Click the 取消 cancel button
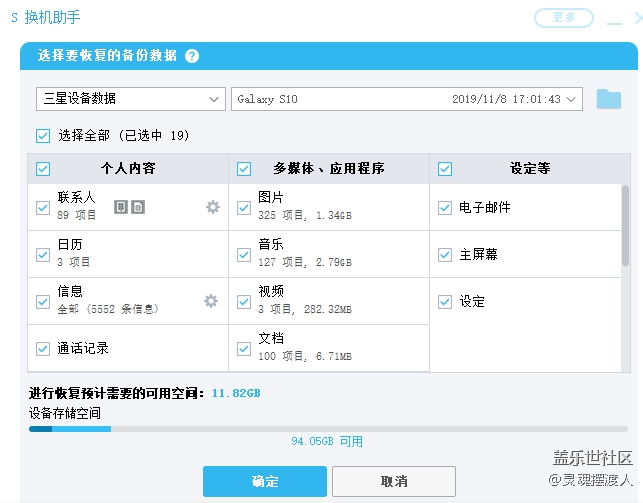Image resolution: width=643 pixels, height=503 pixels. point(393,481)
